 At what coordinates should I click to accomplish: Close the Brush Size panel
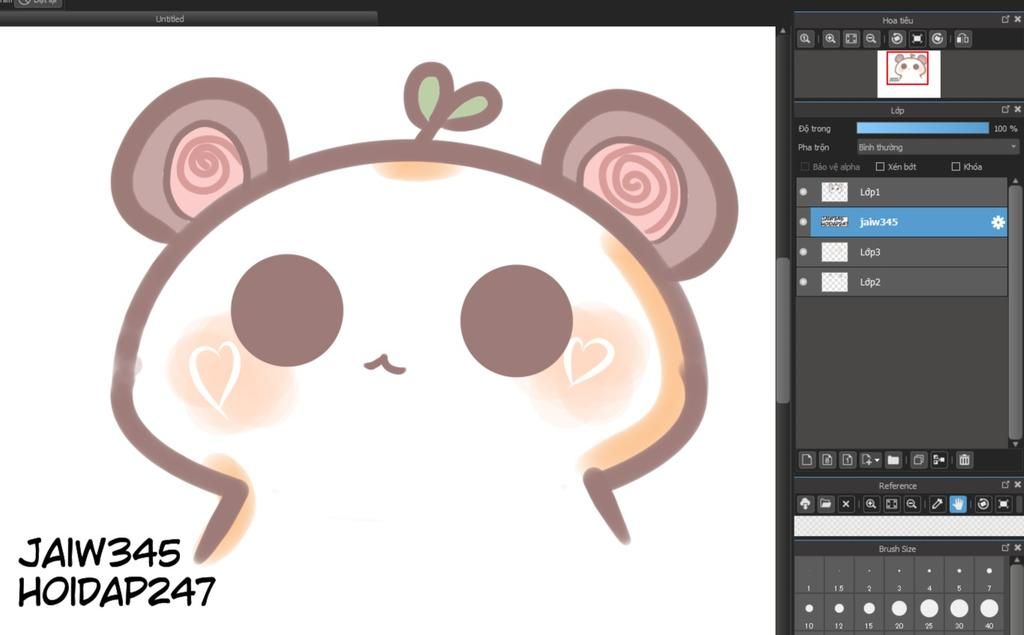[x=1017, y=548]
